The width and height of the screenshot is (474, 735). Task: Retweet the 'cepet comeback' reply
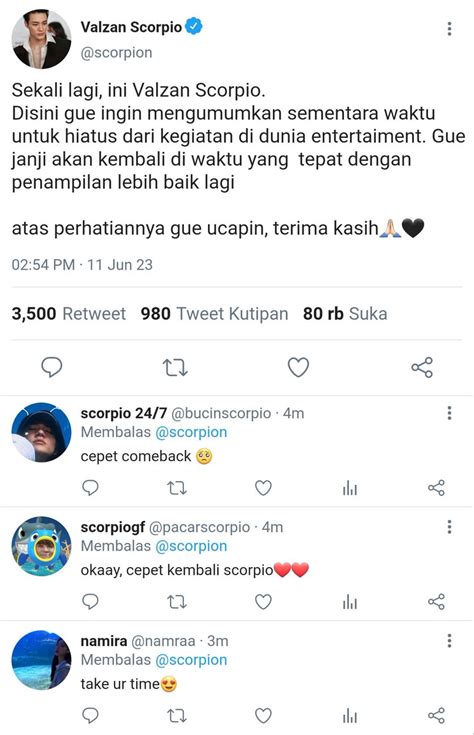pos(177,488)
